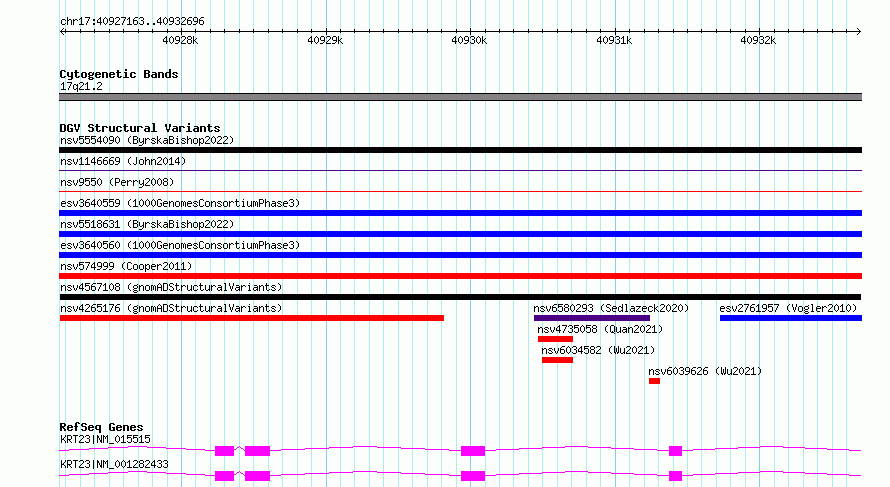Select the 40929k ruler position label
This screenshot has height=487, width=890.
pyautogui.click(x=325, y=40)
